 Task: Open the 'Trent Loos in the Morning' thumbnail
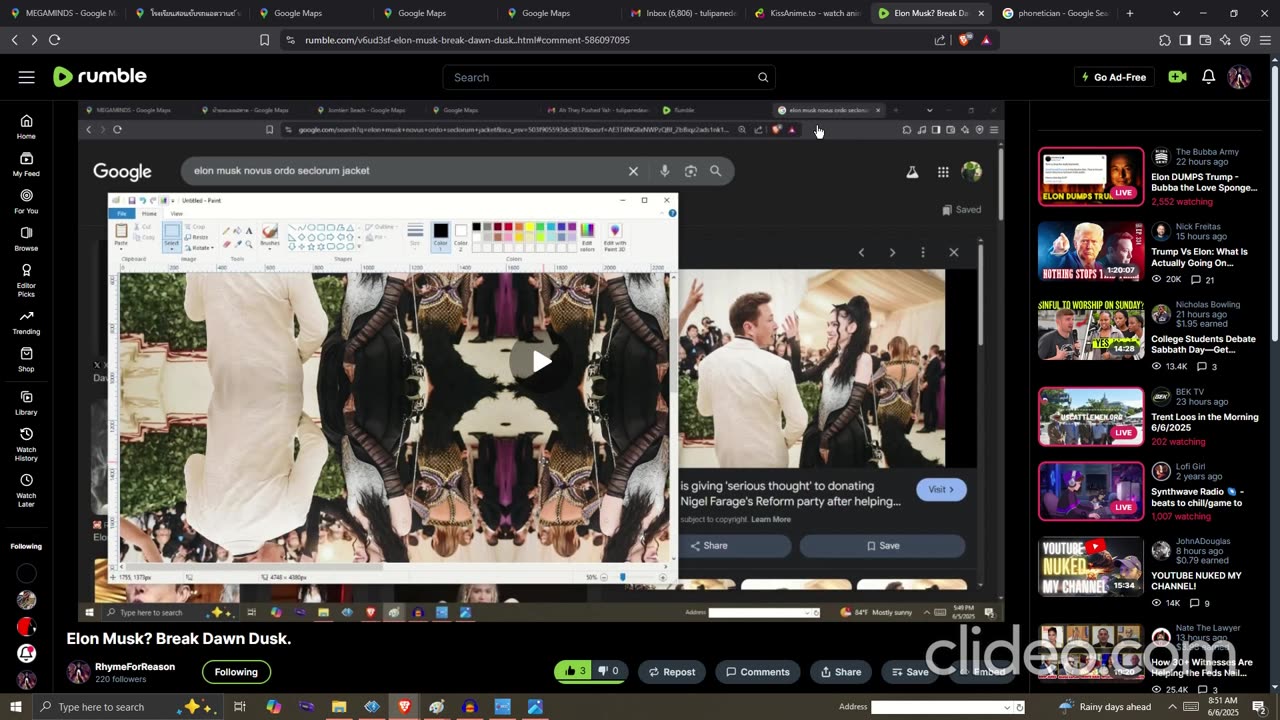pos(1091,416)
